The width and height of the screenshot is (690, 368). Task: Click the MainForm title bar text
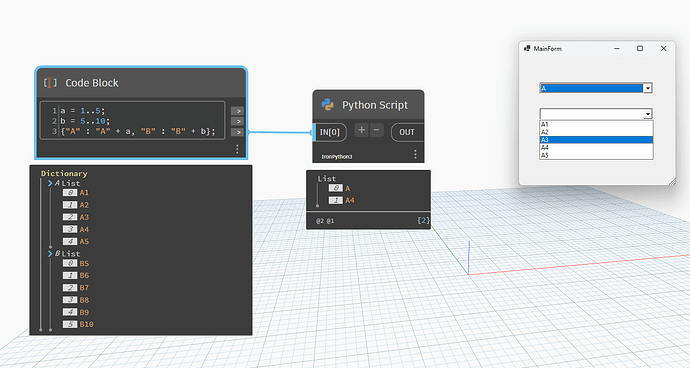click(x=548, y=48)
